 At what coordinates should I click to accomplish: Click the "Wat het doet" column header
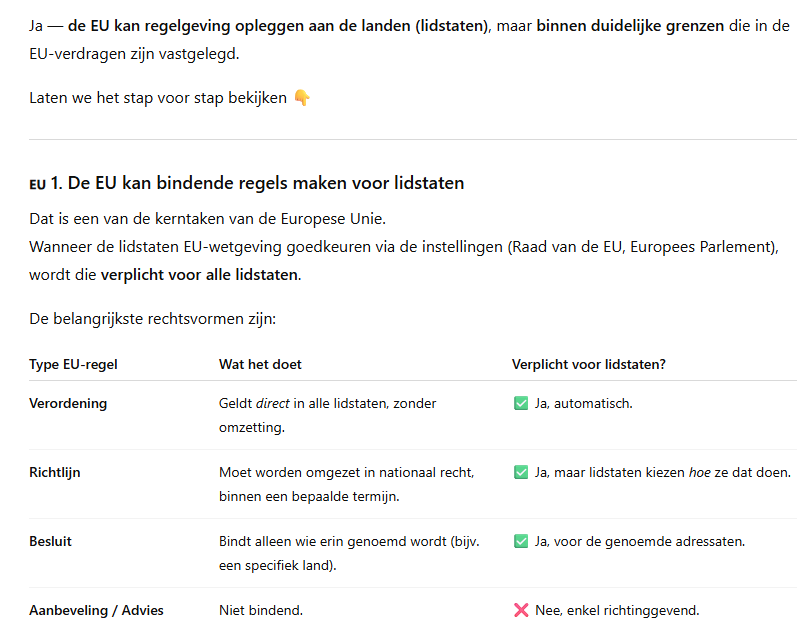(x=260, y=365)
